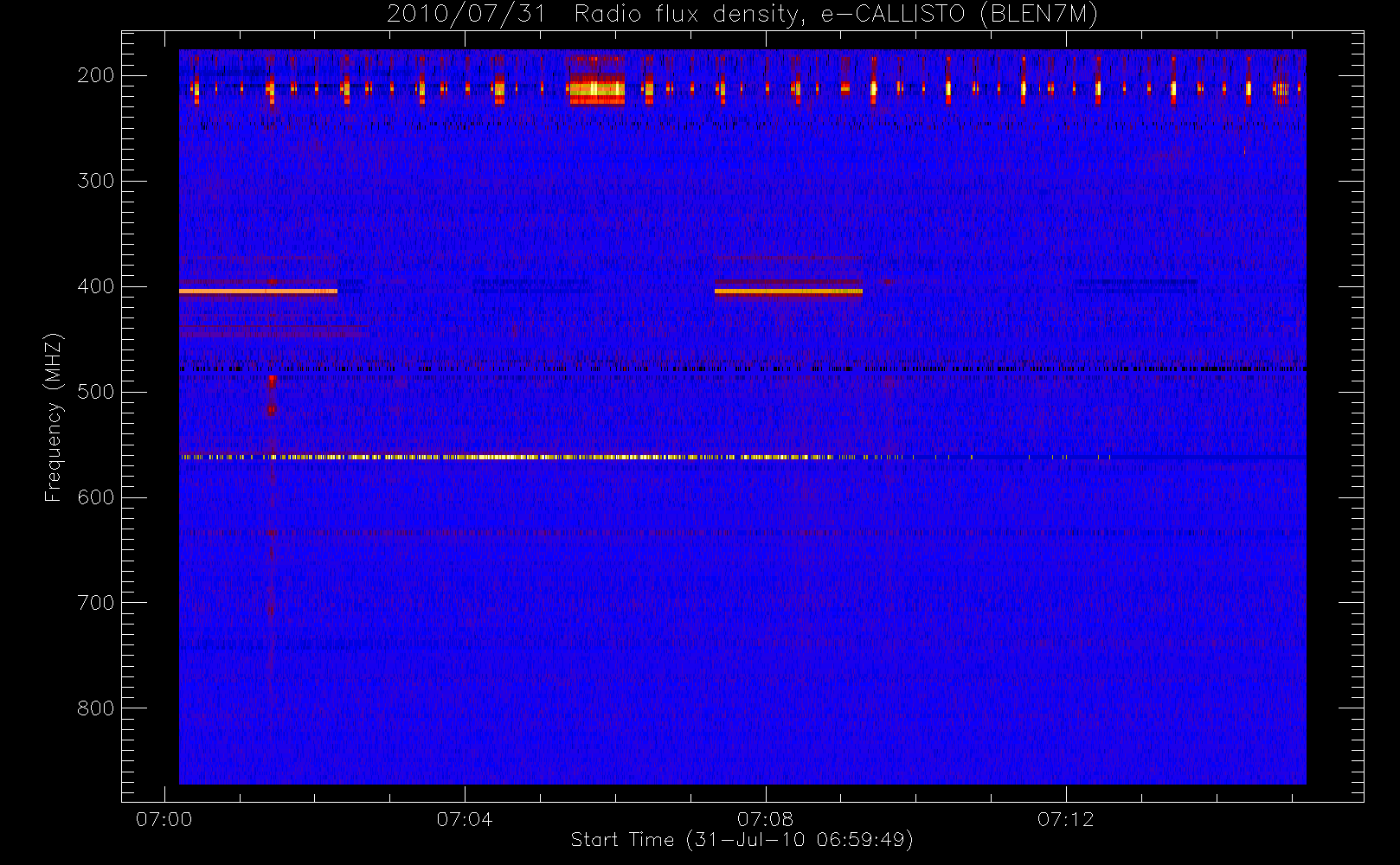The image size is (1400, 865).
Task: Click the 07:12 time tick label
Action: pos(1065,819)
